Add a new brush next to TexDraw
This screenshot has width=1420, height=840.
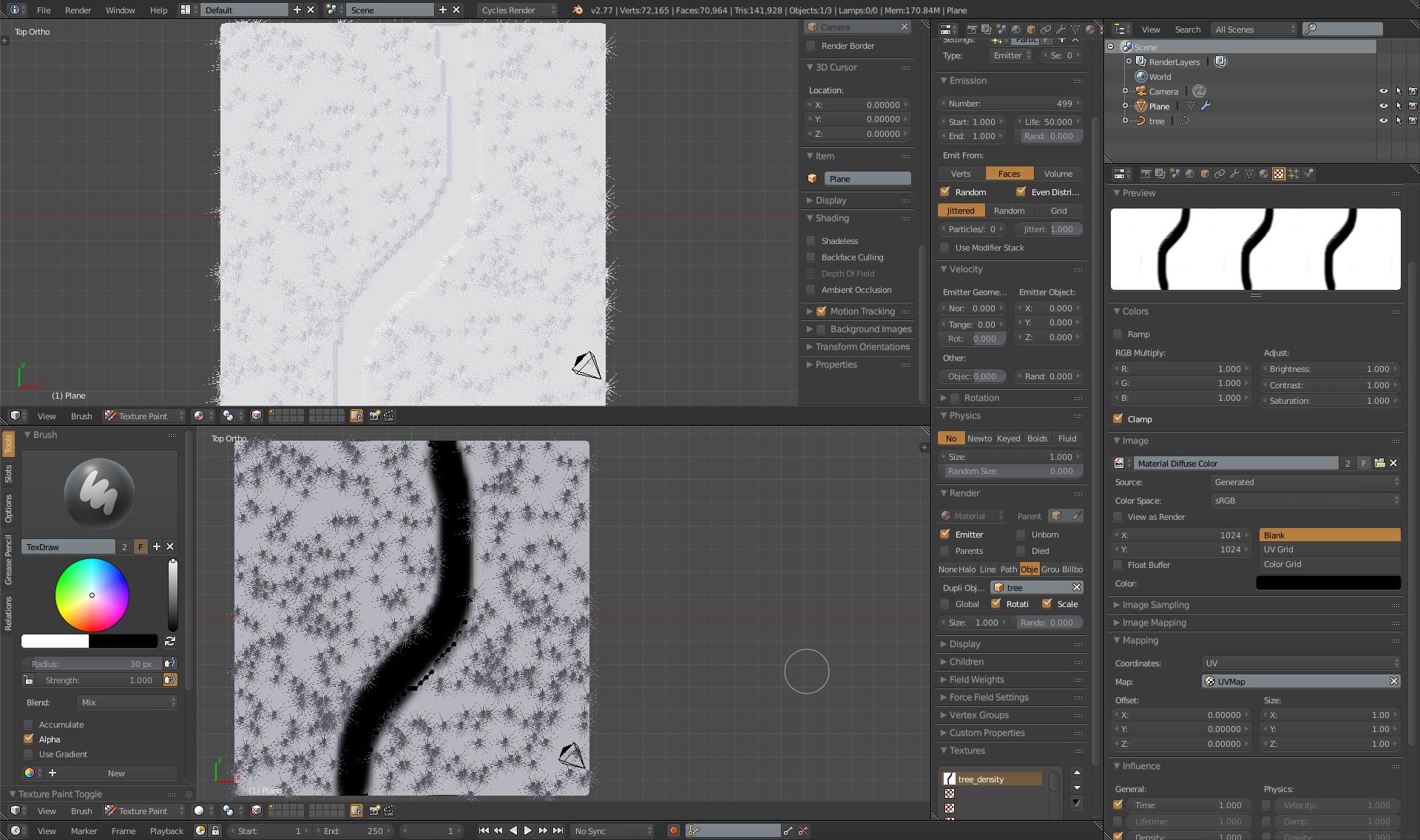pyautogui.click(x=156, y=546)
